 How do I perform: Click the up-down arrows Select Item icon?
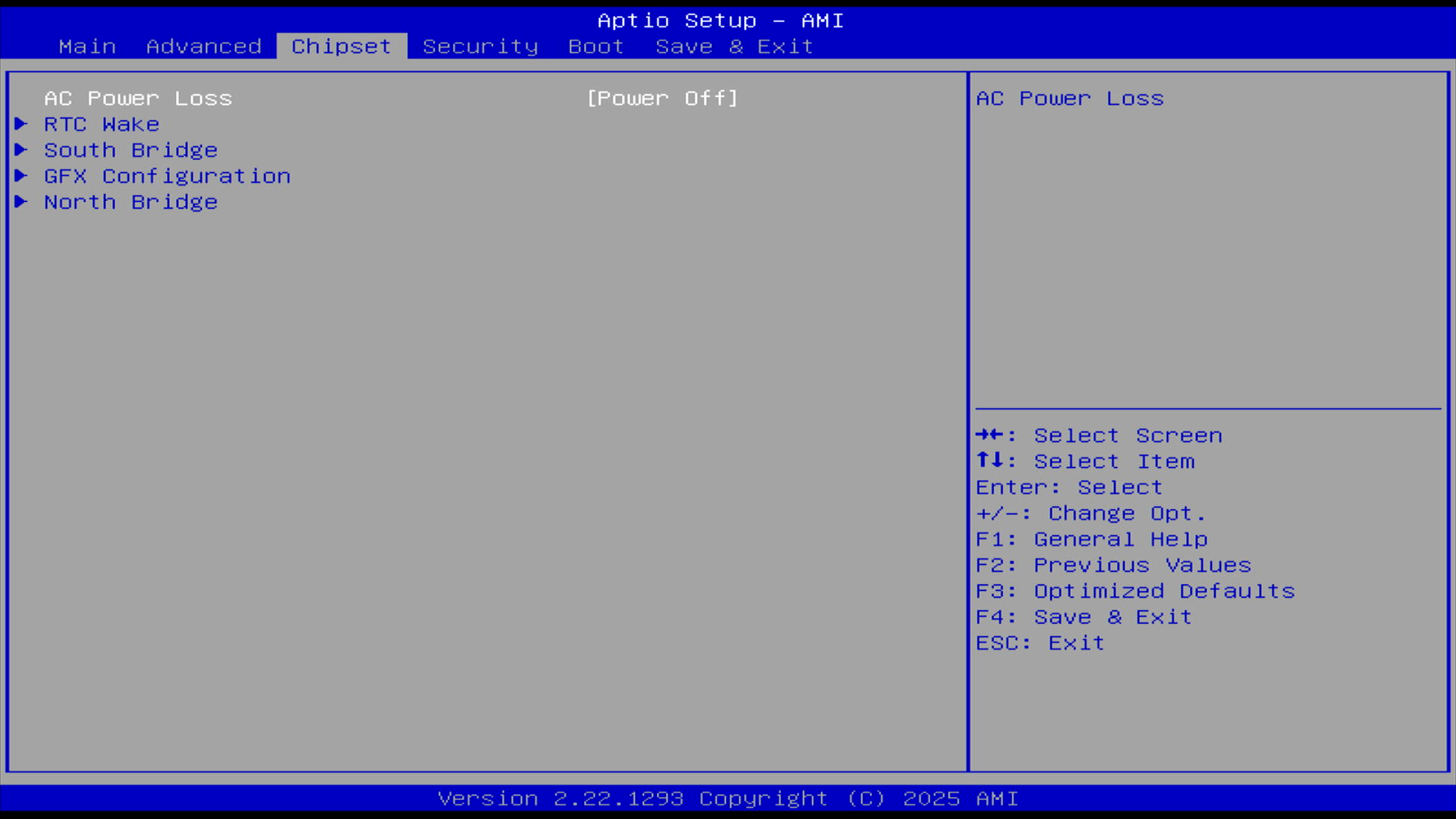990,460
